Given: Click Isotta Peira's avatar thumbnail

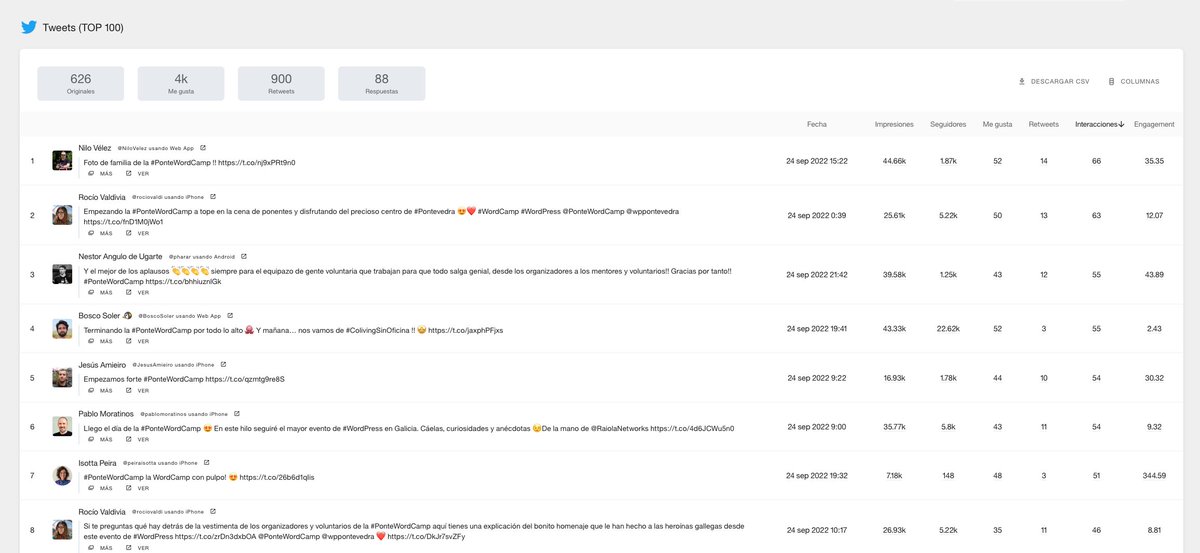Looking at the screenshot, I should tap(62, 476).
